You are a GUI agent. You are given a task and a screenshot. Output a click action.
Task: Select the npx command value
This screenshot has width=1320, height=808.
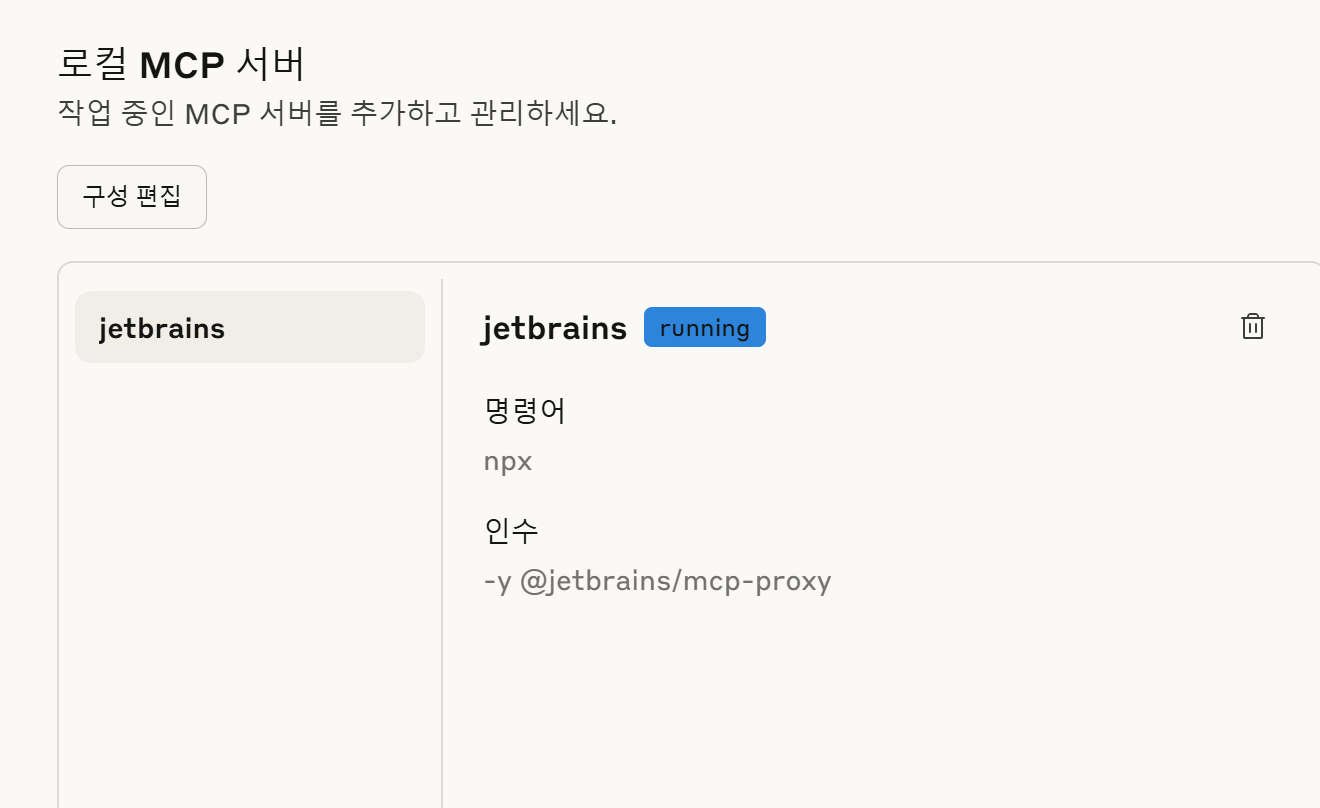[x=508, y=462]
